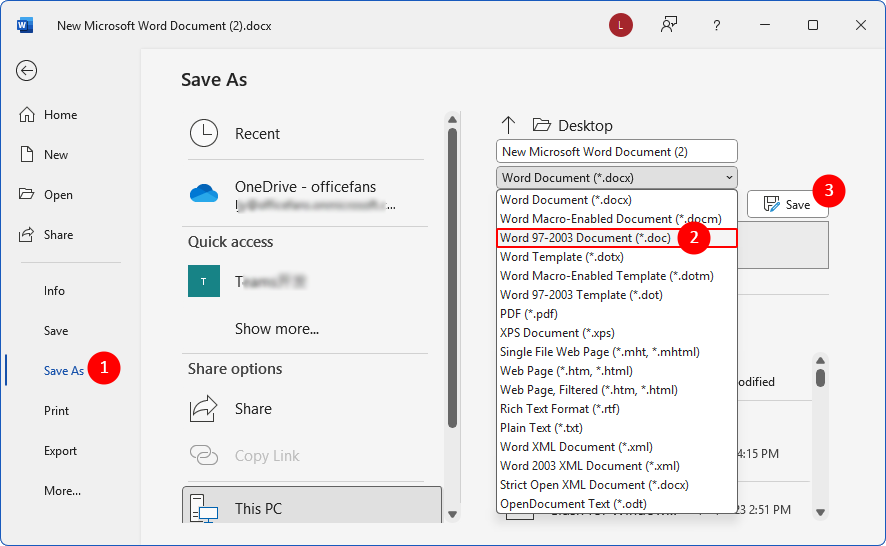Go to the Print section
Viewport: 886px width, 546px height.
pos(57,411)
